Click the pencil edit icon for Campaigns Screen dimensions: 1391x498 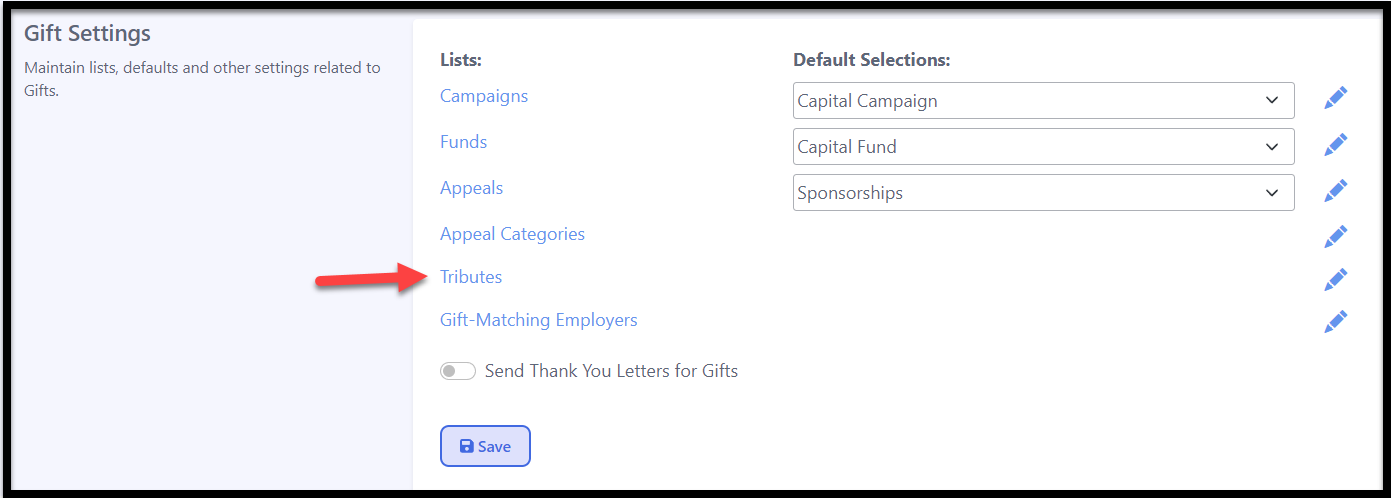pos(1335,98)
